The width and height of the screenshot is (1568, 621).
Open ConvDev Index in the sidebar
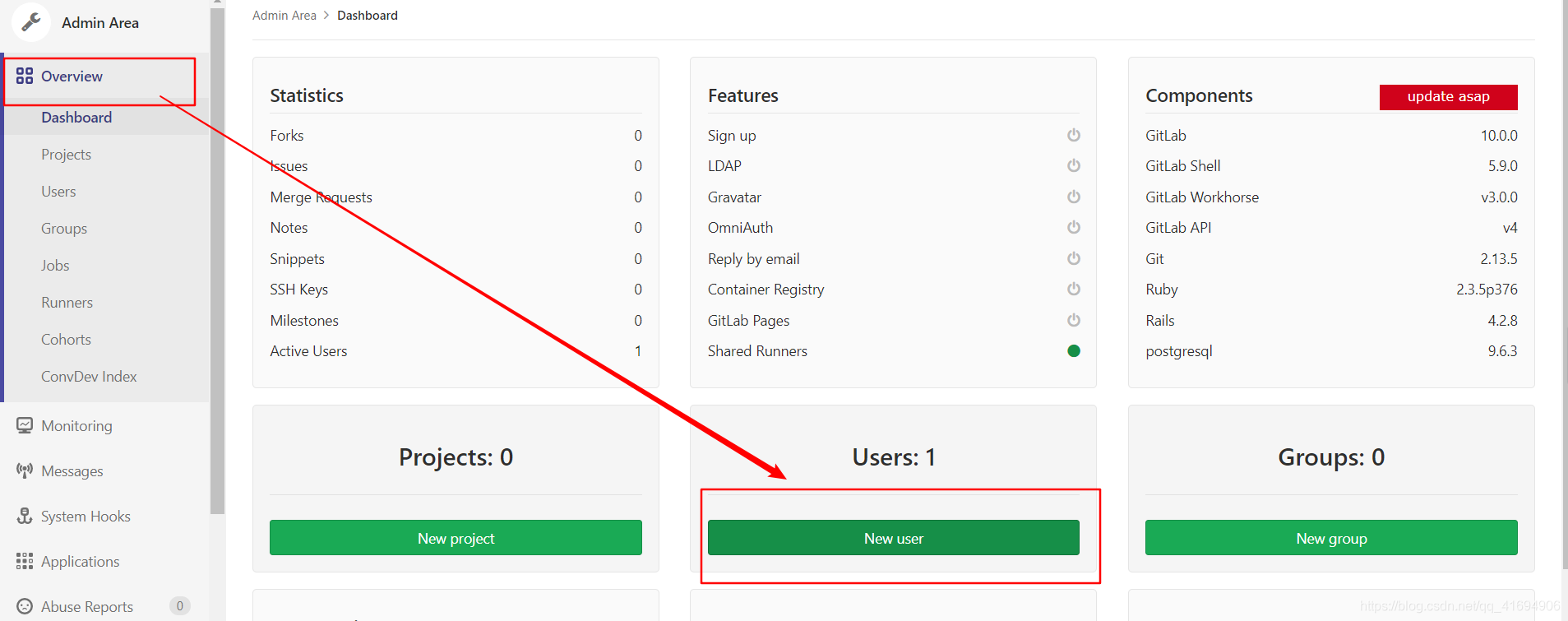point(89,377)
